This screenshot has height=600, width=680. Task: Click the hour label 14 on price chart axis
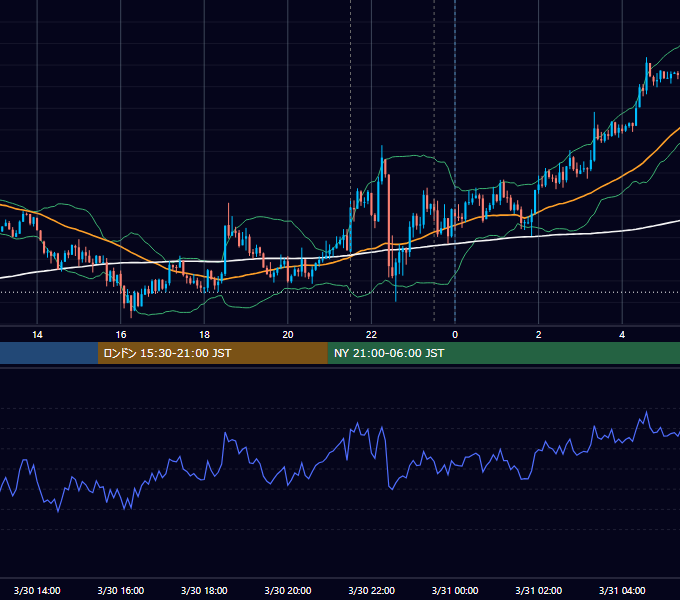pyautogui.click(x=37, y=335)
